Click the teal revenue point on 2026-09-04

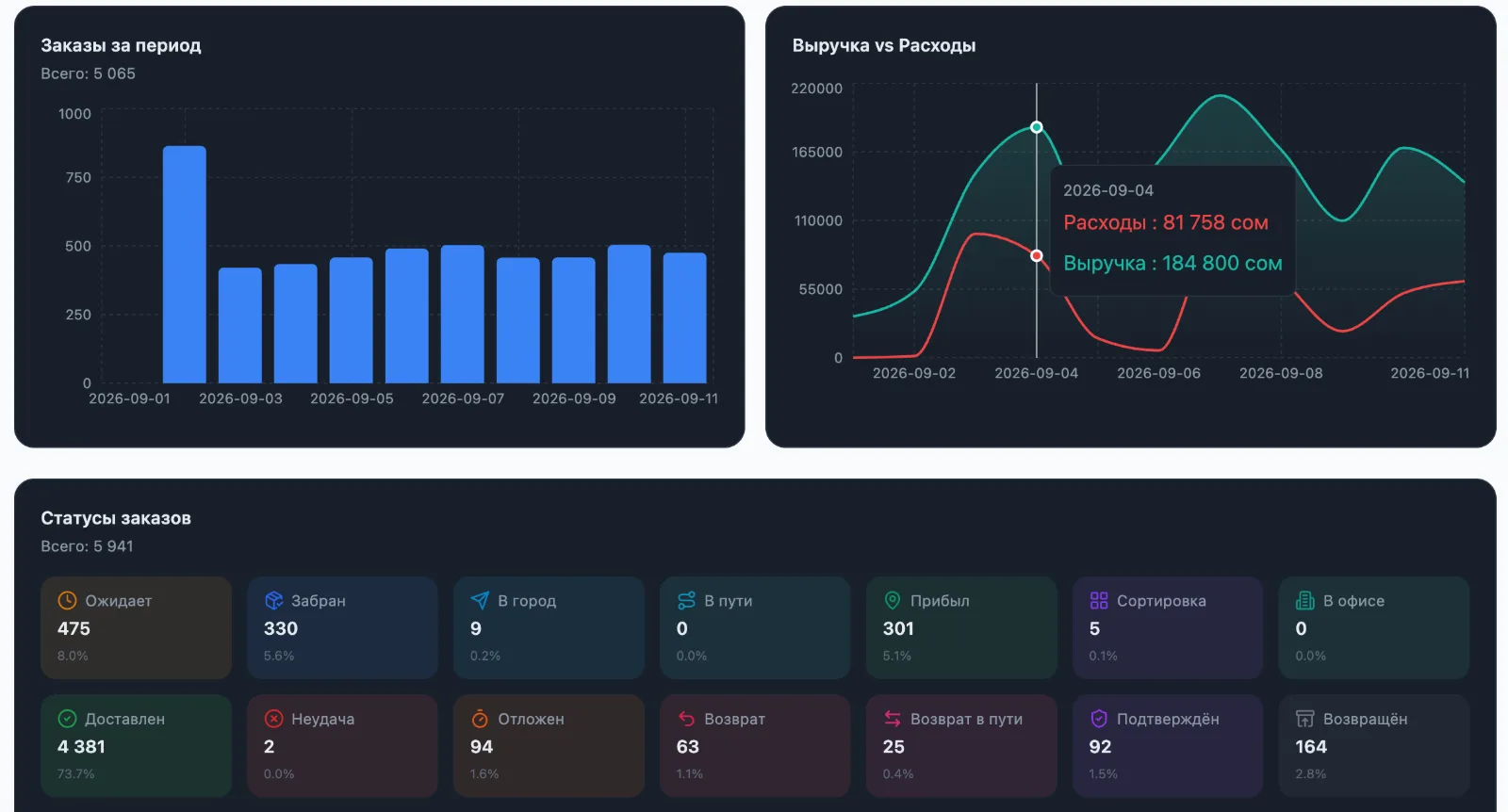[x=1037, y=127]
